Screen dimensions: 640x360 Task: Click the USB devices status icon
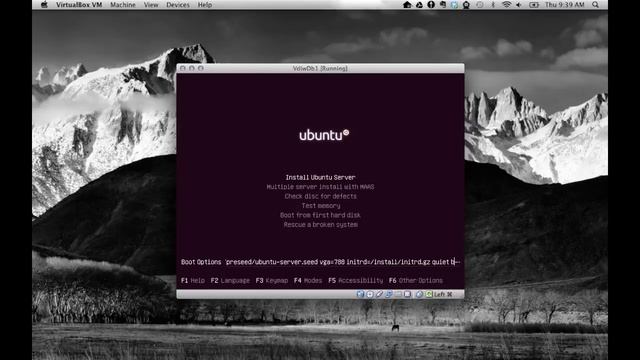coord(379,294)
